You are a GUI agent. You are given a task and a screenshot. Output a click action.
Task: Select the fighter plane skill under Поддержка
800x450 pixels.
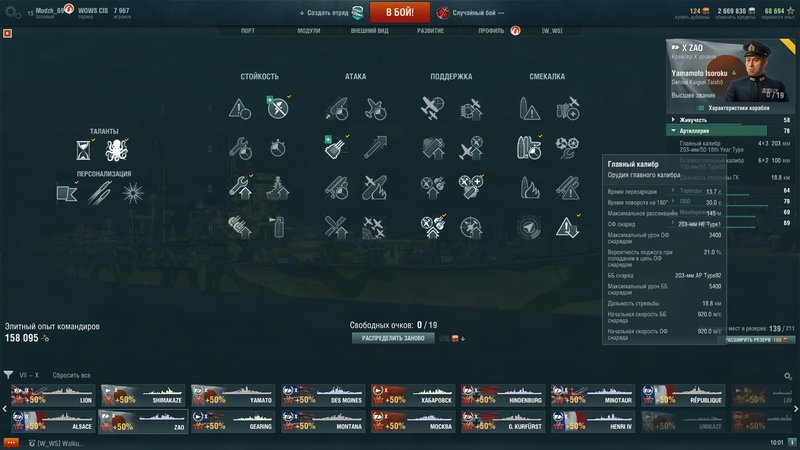click(x=433, y=109)
